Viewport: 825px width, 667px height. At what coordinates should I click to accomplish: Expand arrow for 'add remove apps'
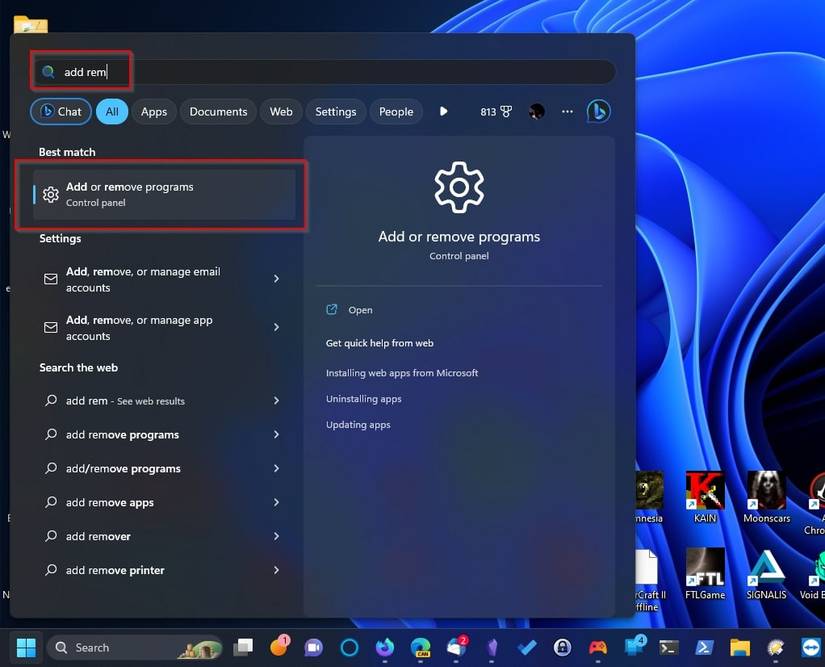click(x=276, y=502)
